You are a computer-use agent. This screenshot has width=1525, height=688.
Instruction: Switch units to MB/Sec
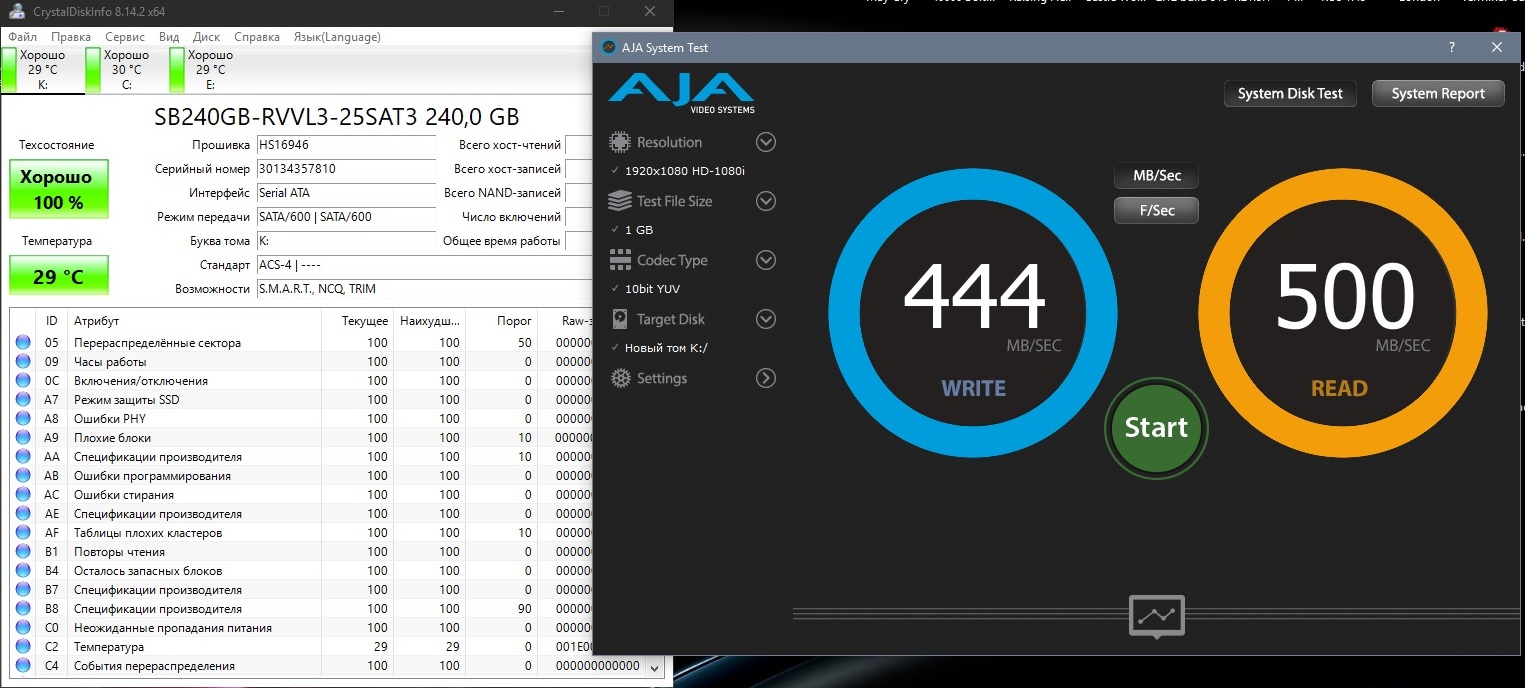point(1157,176)
